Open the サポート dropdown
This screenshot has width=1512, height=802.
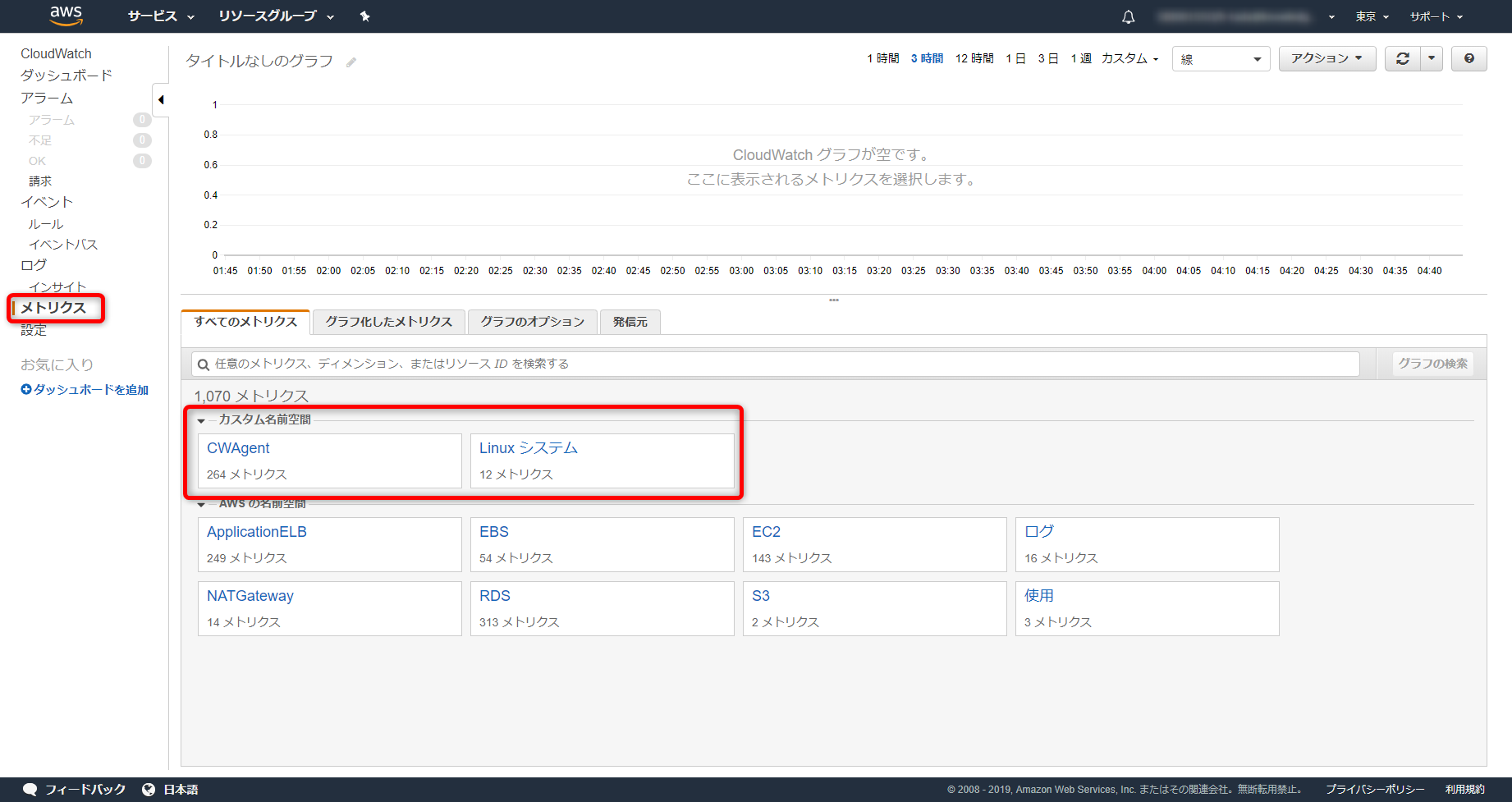point(1436,16)
